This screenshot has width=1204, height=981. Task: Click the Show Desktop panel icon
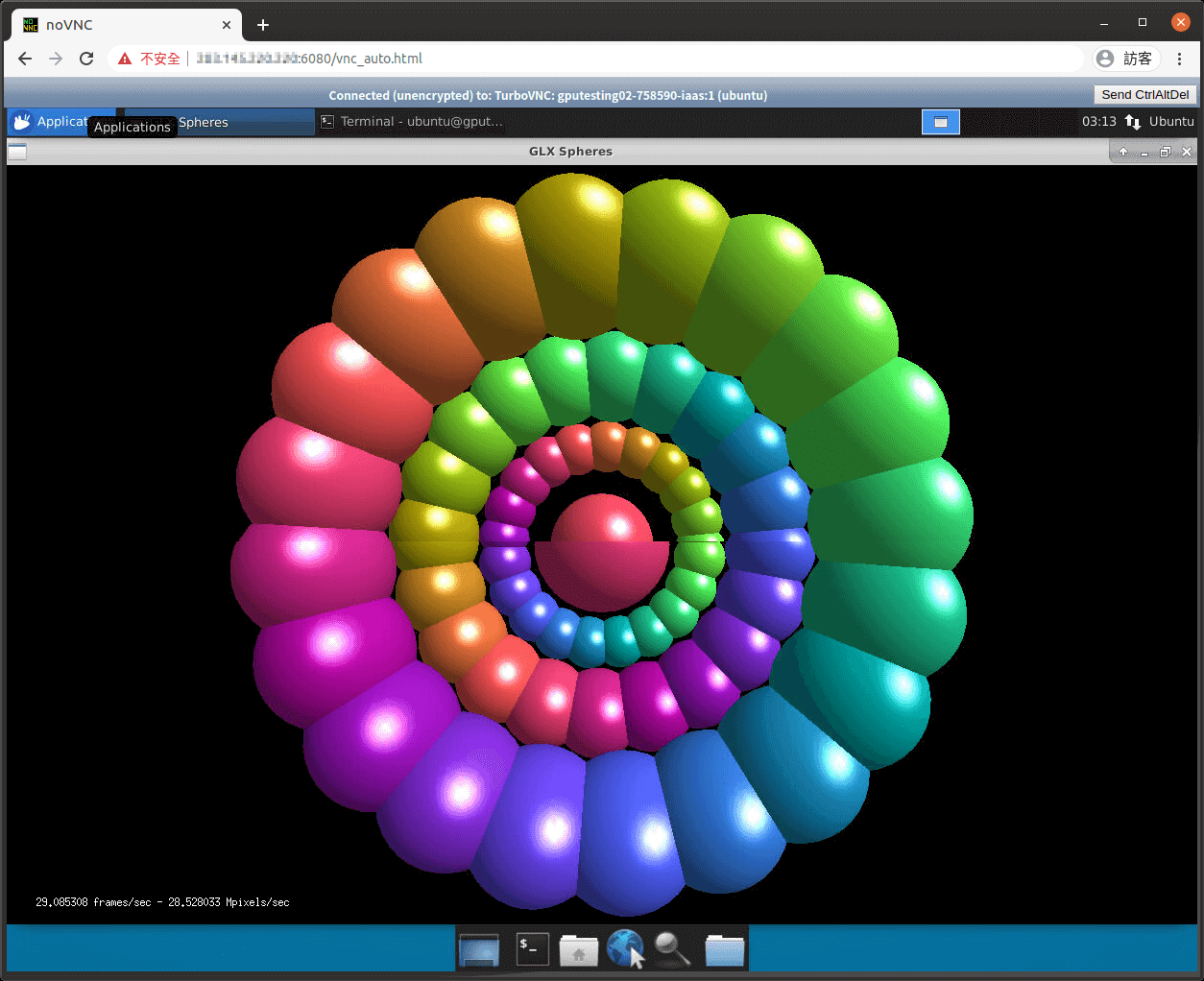tap(480, 949)
